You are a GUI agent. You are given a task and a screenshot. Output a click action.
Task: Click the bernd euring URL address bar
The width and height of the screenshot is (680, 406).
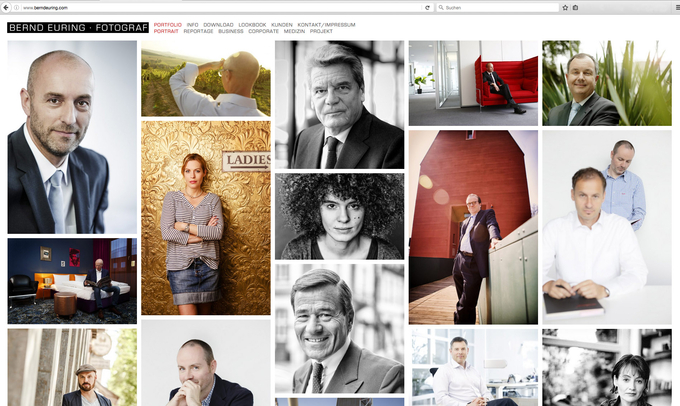[x=221, y=7]
